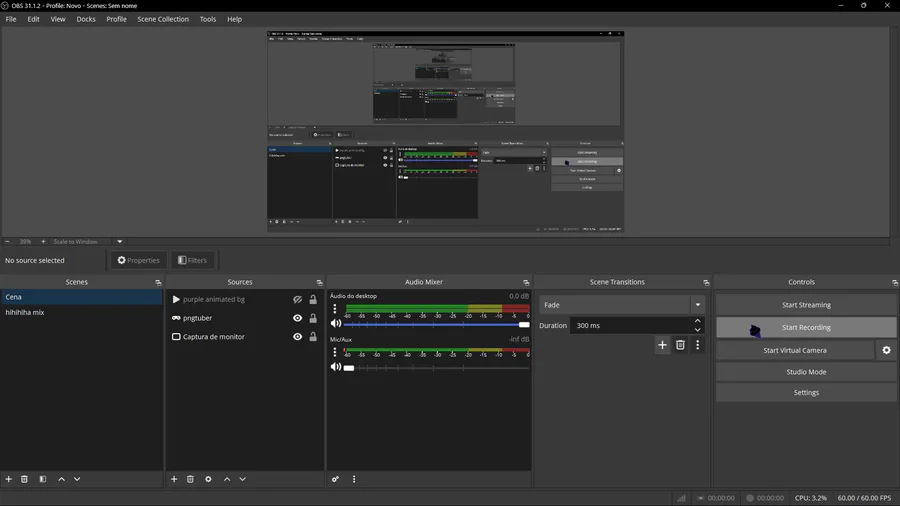Open advanced audio properties gears icon

(x=335, y=479)
